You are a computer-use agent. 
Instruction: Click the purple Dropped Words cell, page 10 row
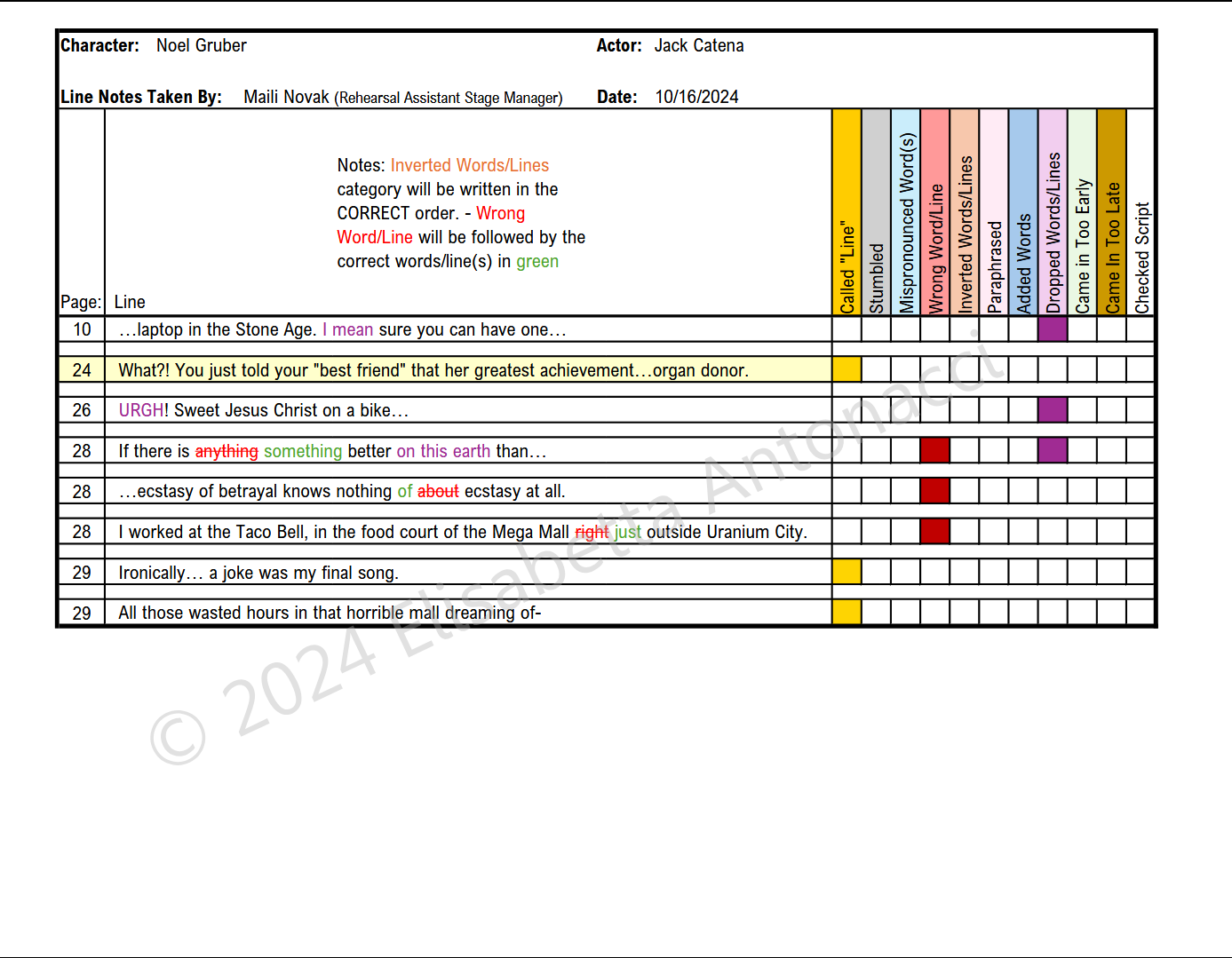pyautogui.click(x=1053, y=329)
